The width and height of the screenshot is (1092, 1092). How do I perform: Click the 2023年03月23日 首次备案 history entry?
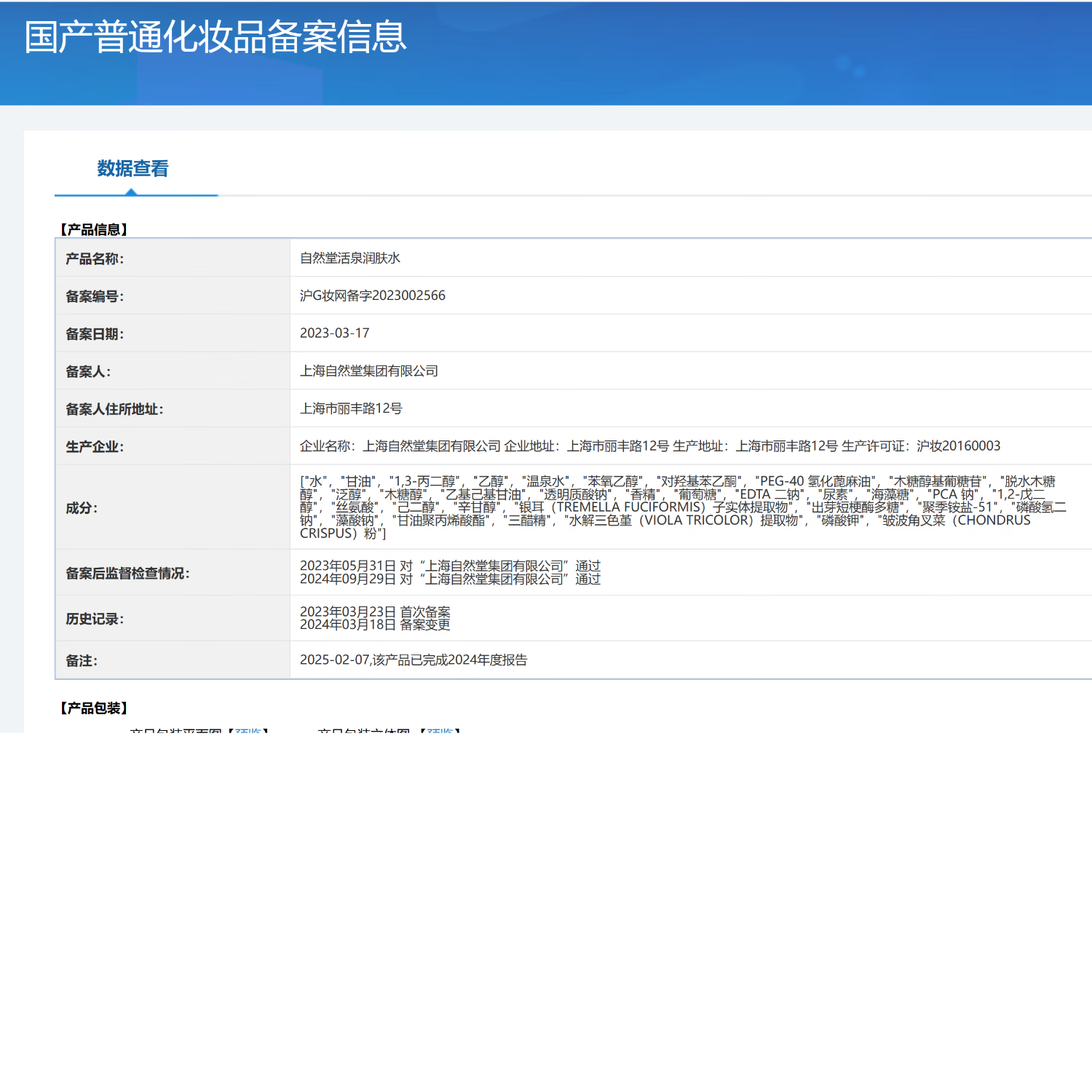[x=375, y=612]
